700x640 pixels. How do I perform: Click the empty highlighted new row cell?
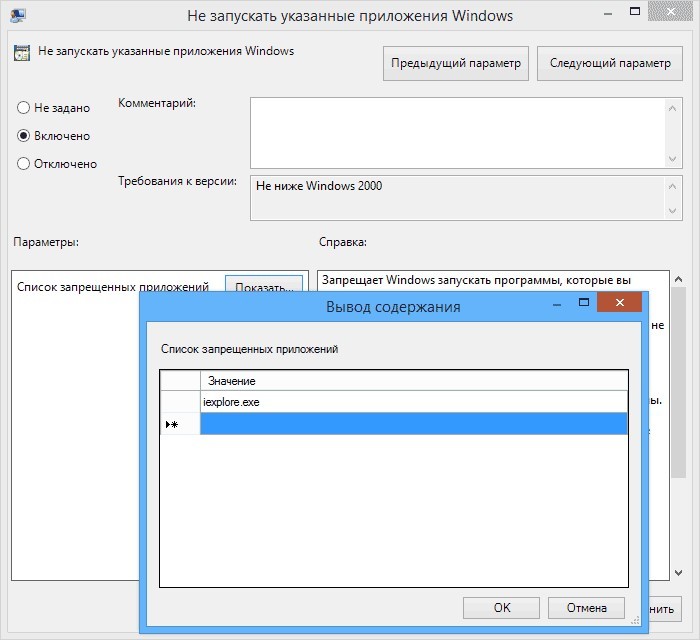(413, 424)
